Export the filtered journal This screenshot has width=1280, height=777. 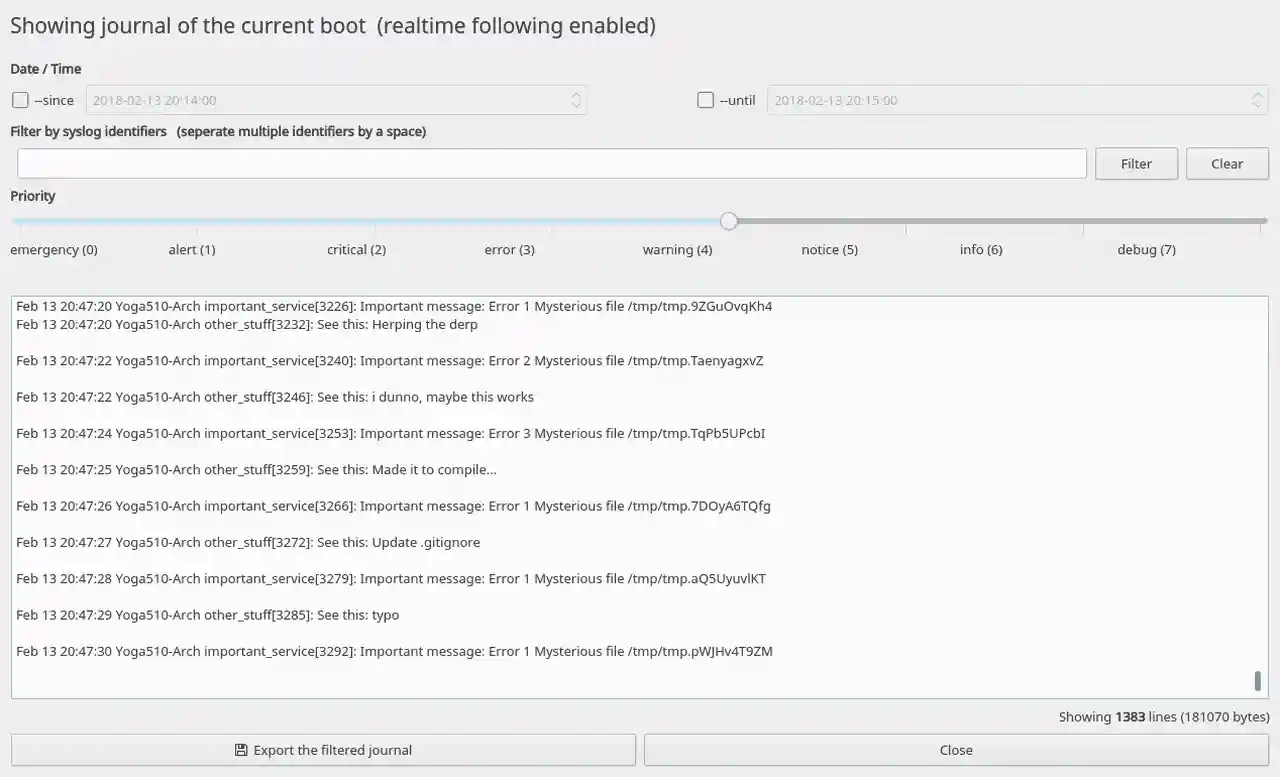322,749
